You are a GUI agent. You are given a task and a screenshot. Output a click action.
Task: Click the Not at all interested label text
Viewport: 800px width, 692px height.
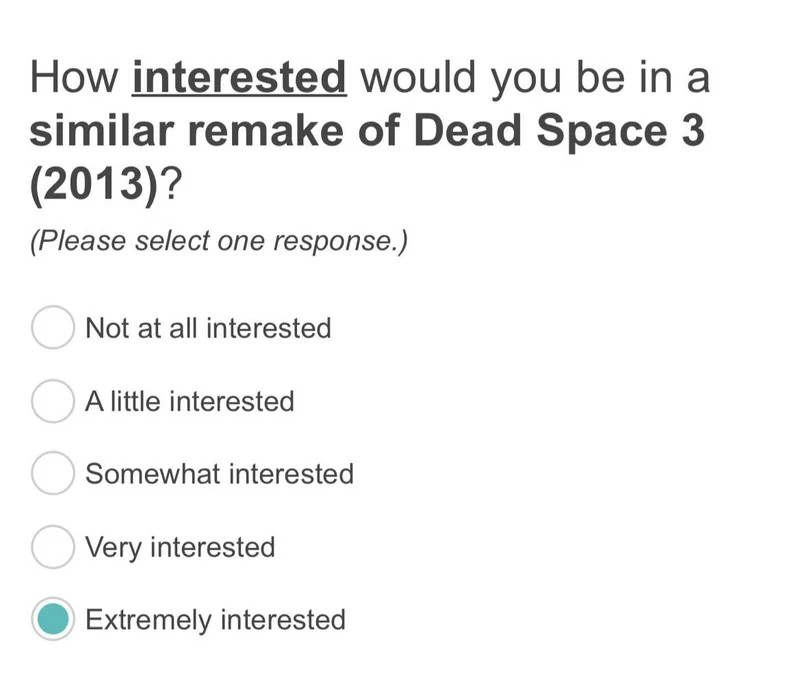(x=208, y=327)
